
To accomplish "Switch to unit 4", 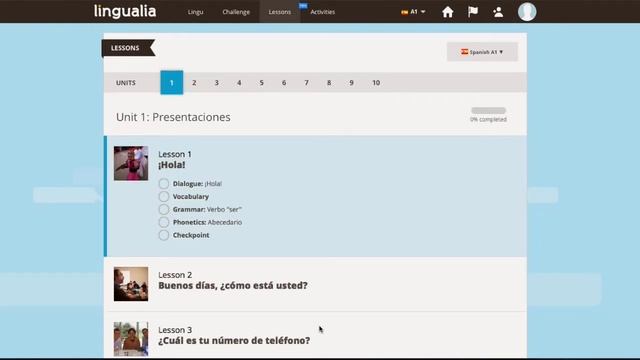I will tap(239, 82).
